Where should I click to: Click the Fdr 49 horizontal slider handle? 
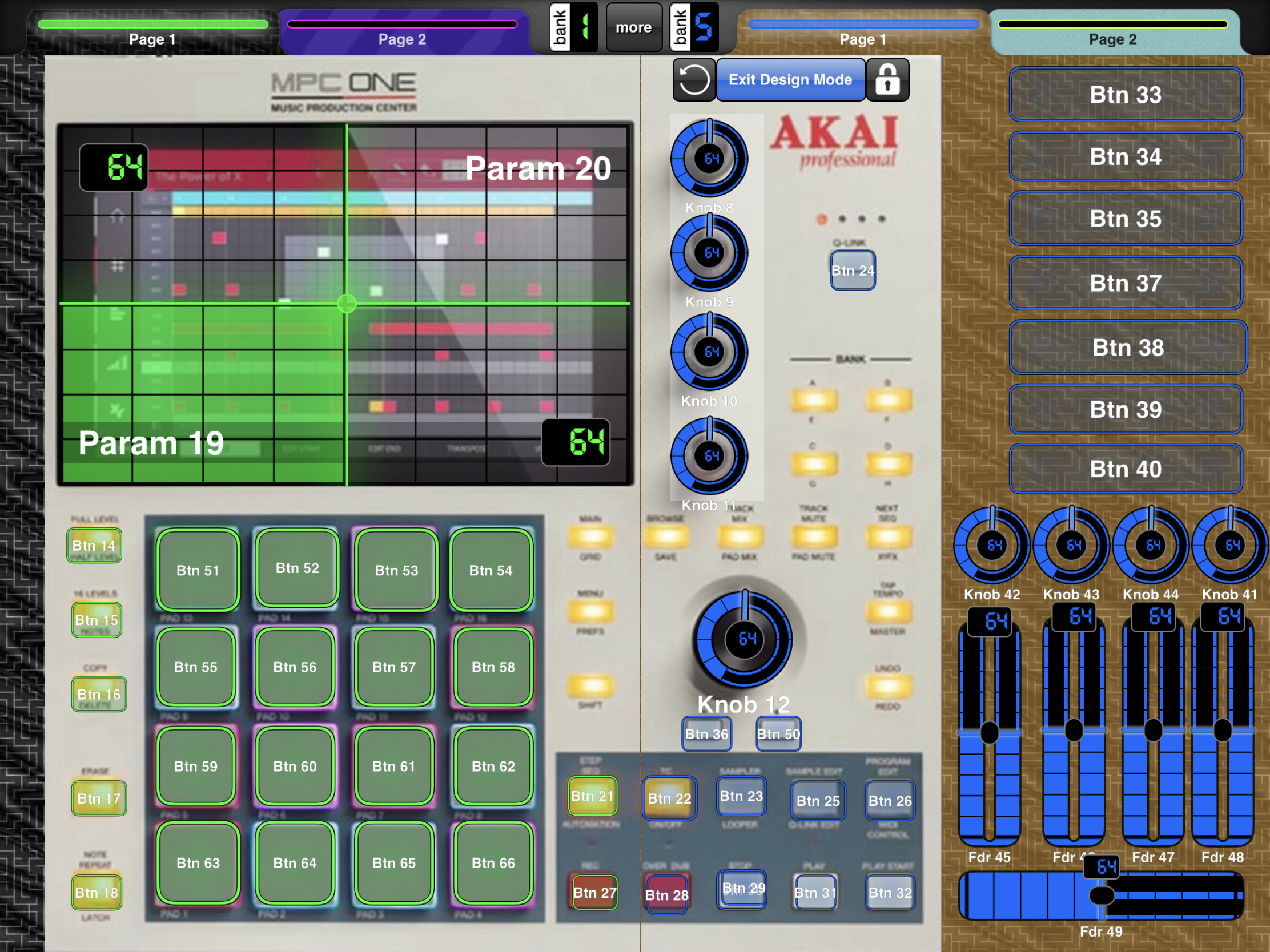[1102, 895]
